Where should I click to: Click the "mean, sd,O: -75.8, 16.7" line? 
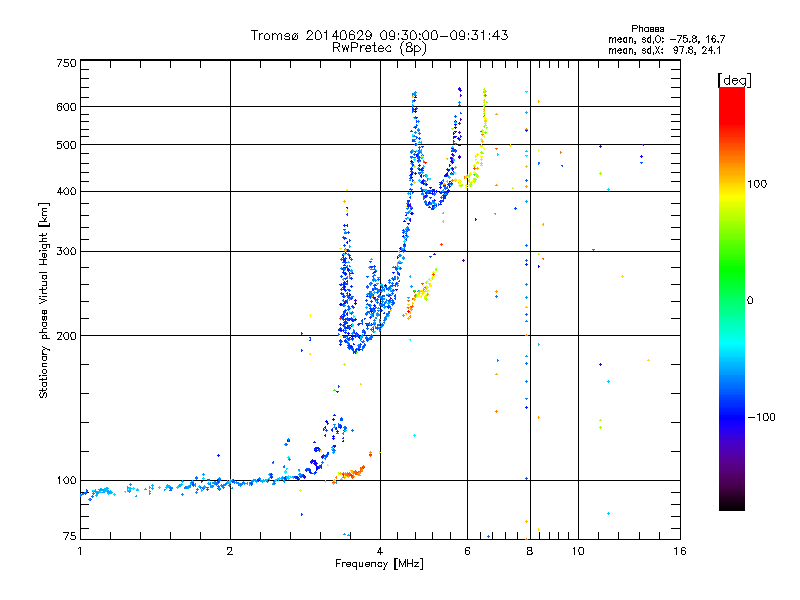(666, 39)
